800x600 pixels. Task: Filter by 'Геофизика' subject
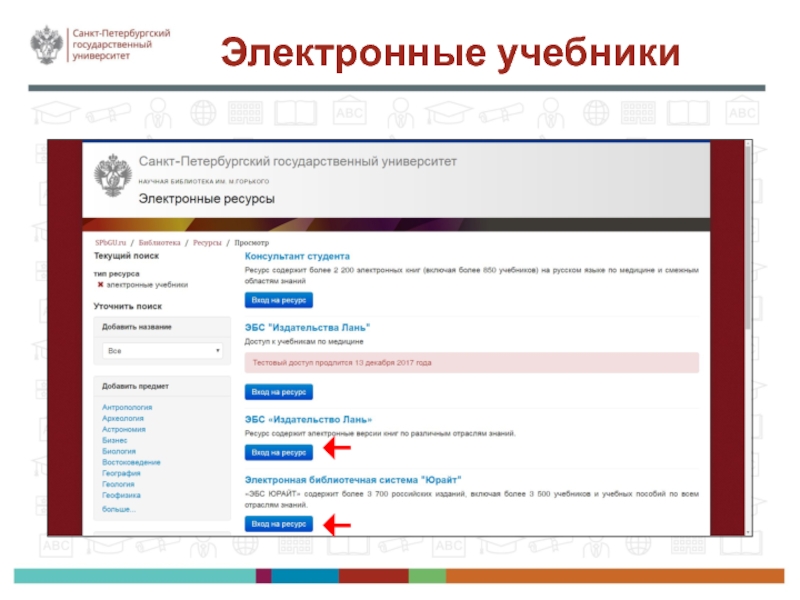(121, 495)
